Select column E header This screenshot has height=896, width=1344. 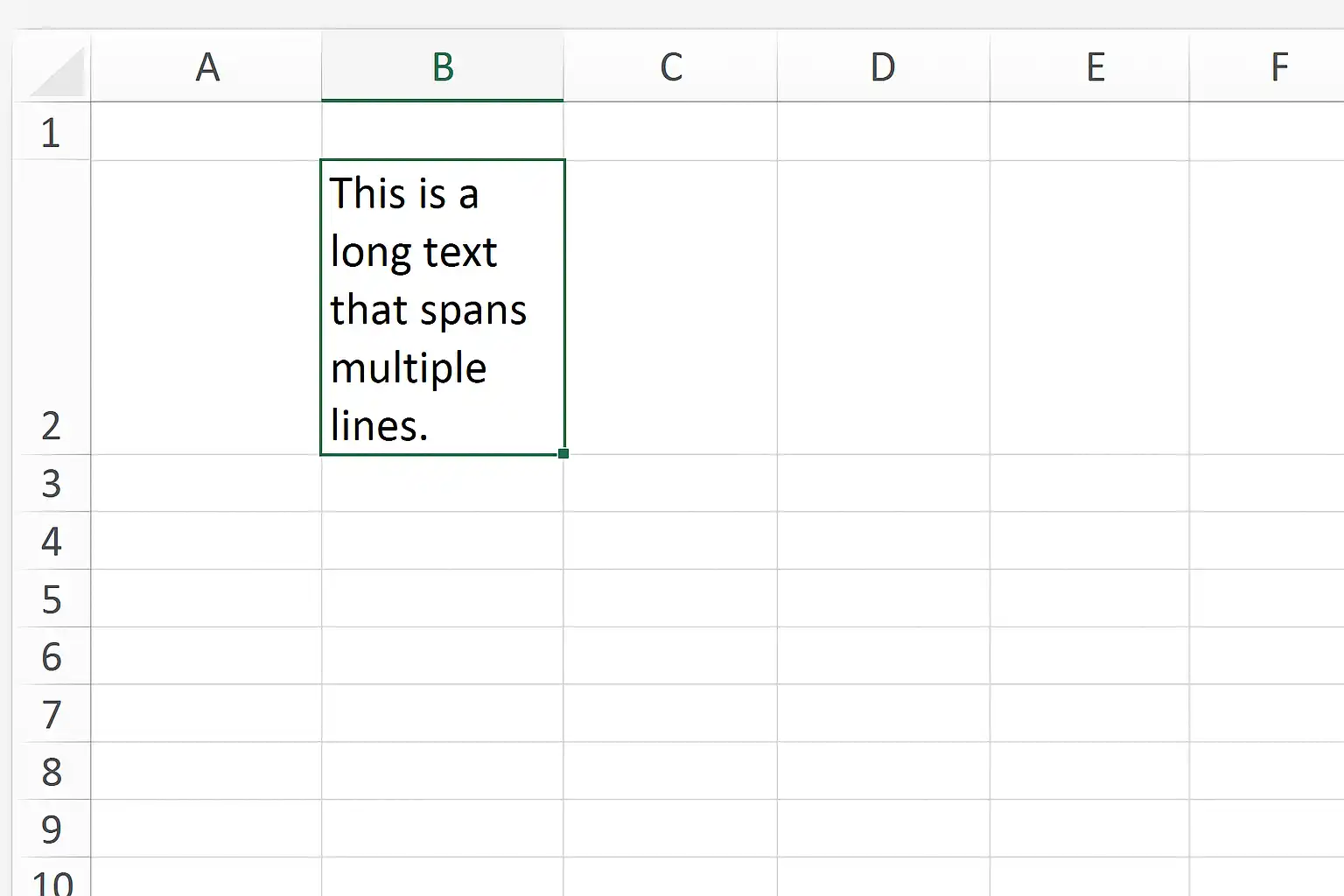(1089, 66)
